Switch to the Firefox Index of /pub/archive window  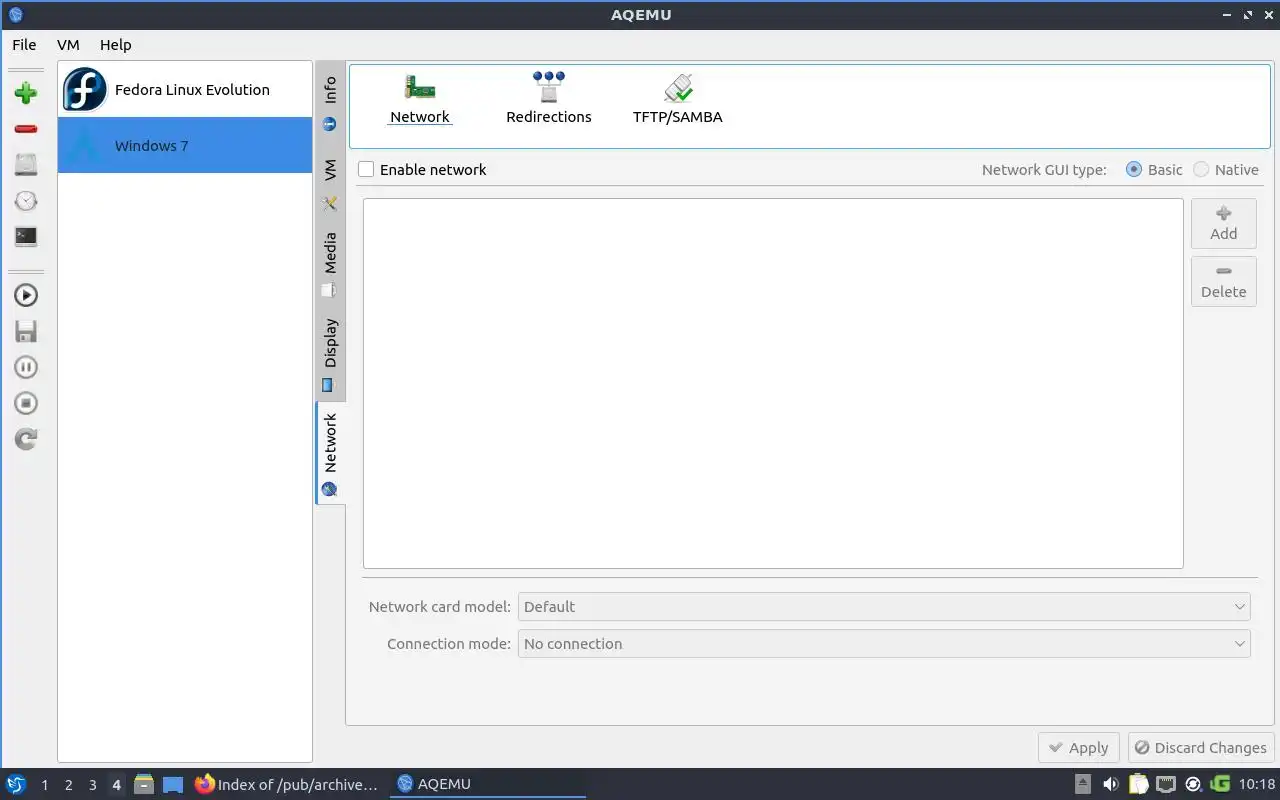point(287,785)
